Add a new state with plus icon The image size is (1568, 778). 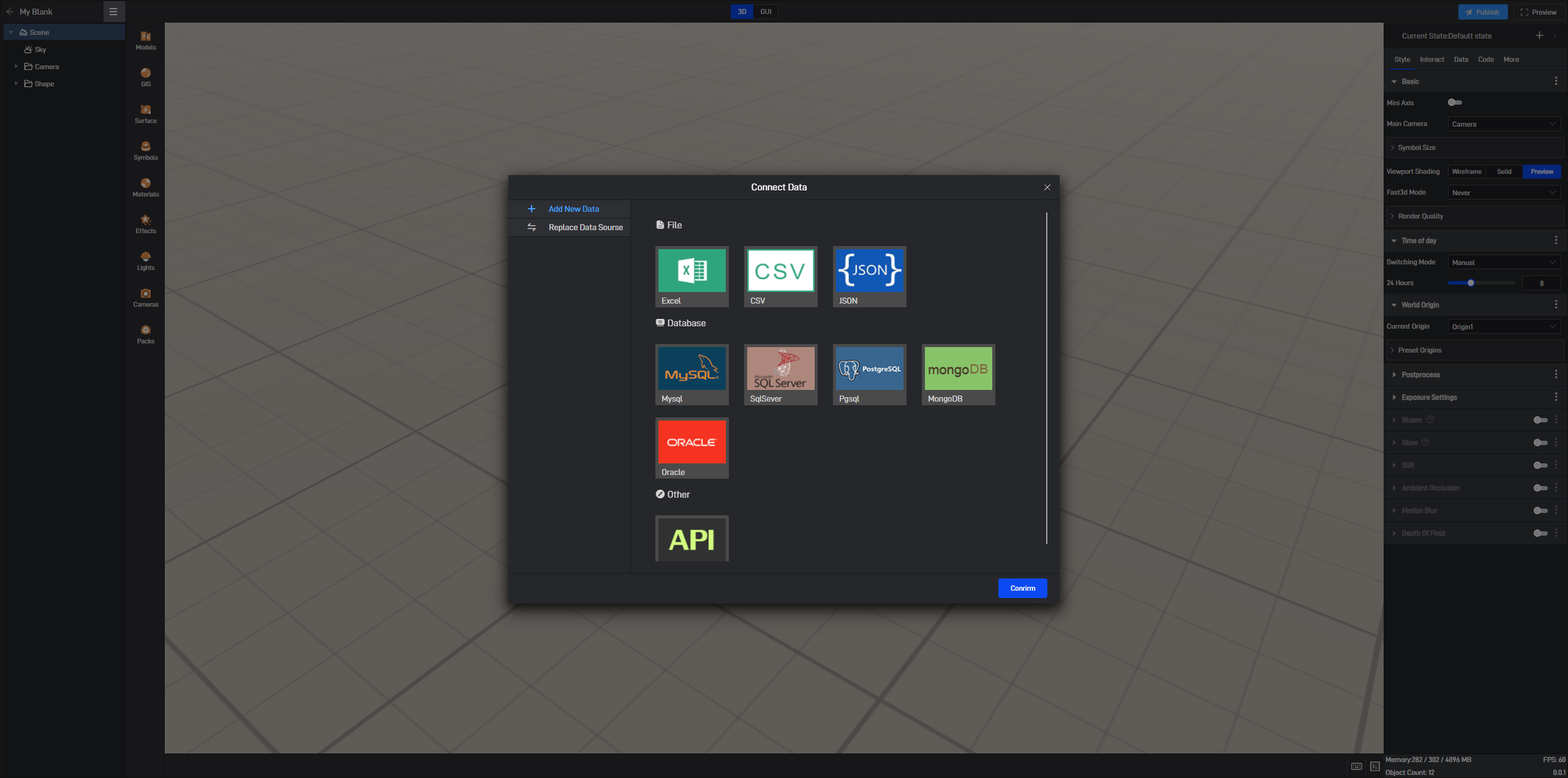coord(1539,36)
